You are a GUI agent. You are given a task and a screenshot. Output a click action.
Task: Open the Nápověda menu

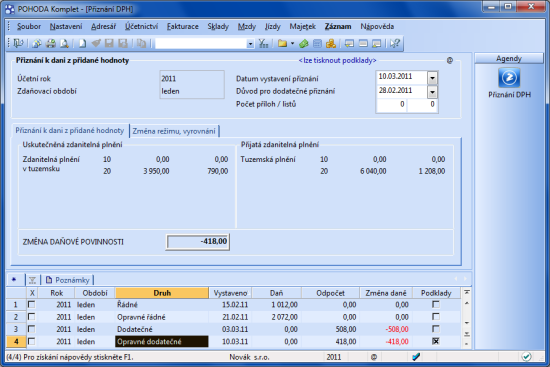tap(377, 26)
